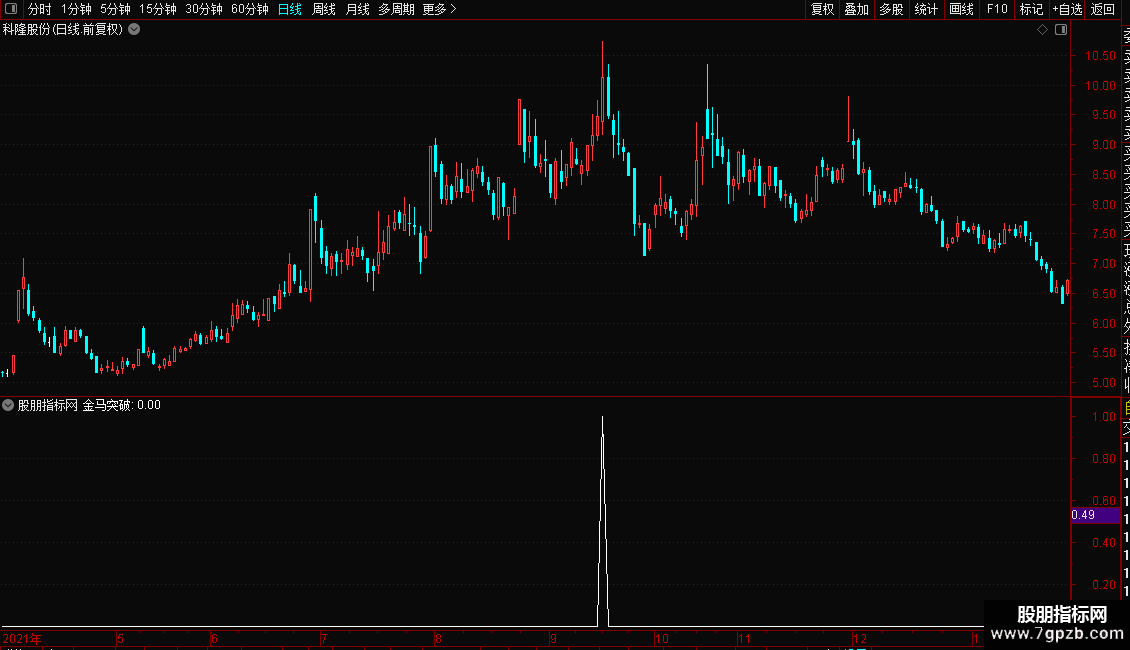Select the 日线 daily chart tab
Screen dimensions: 1130x650
(290, 9)
